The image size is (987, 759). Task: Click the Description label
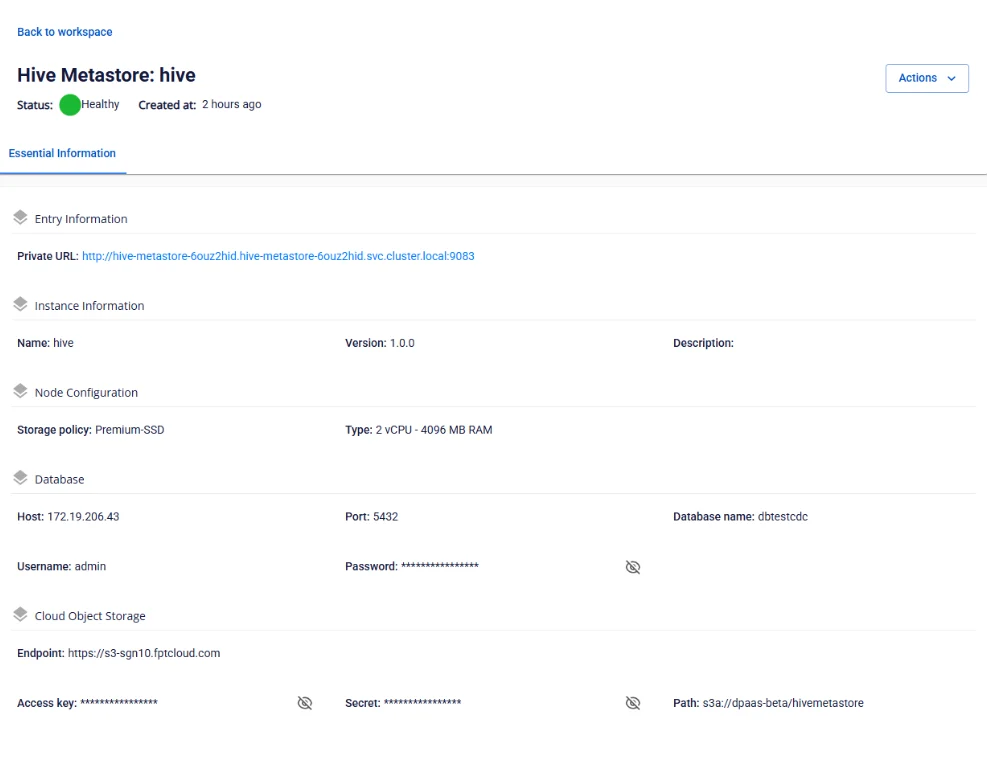(703, 343)
